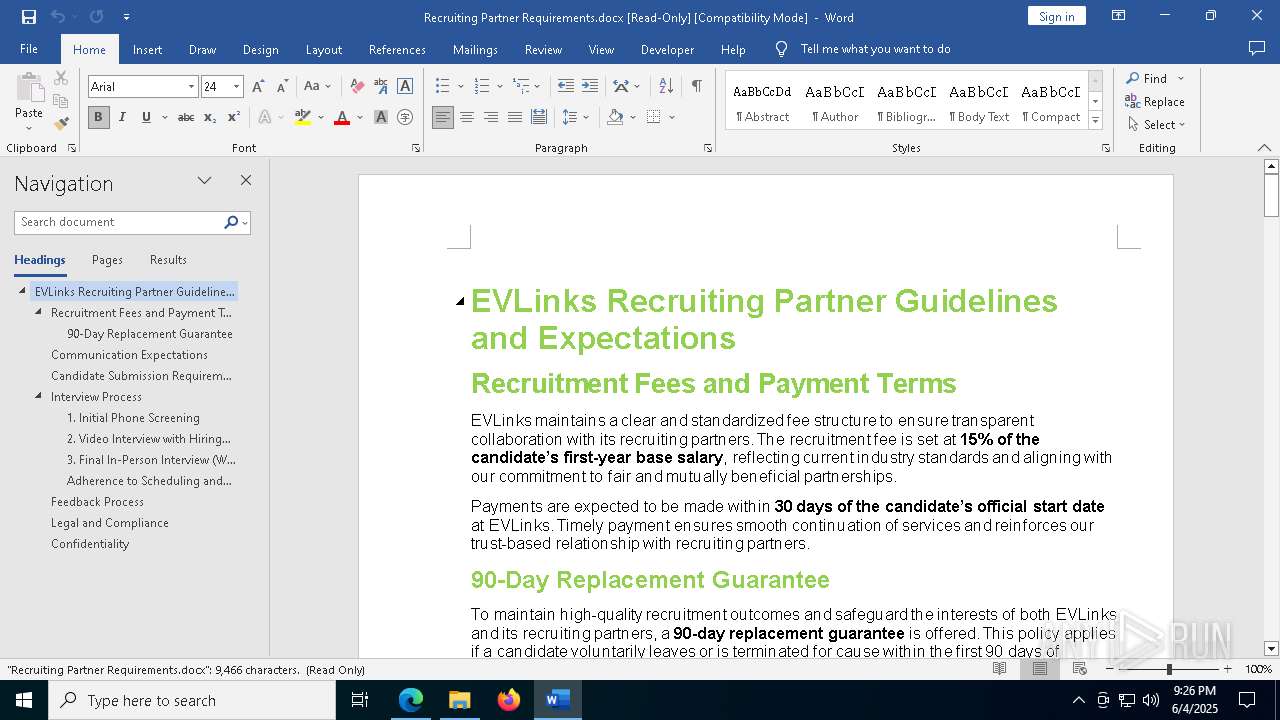Launch Firefox from the taskbar
The image size is (1280, 720).
click(509, 700)
